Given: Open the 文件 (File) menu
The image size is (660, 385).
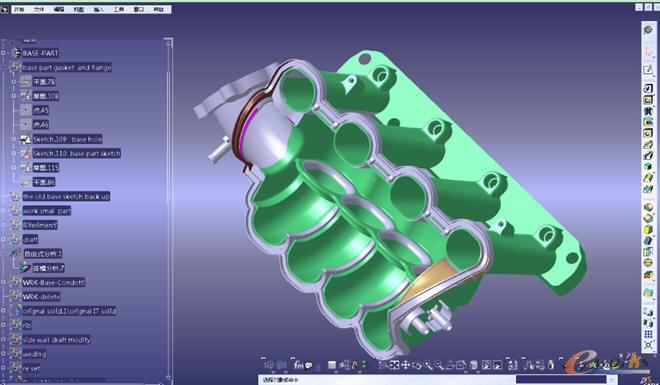Looking at the screenshot, I should [x=39, y=9].
